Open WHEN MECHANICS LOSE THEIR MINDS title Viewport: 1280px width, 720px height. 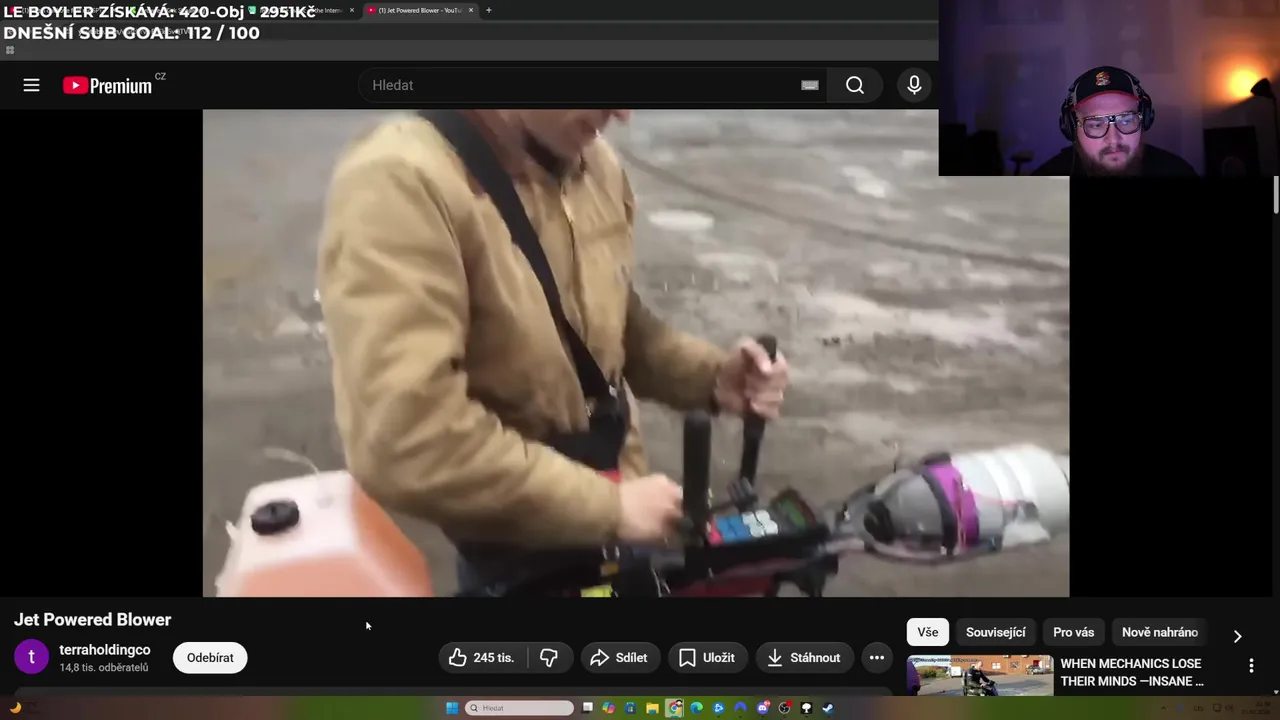(x=1132, y=672)
